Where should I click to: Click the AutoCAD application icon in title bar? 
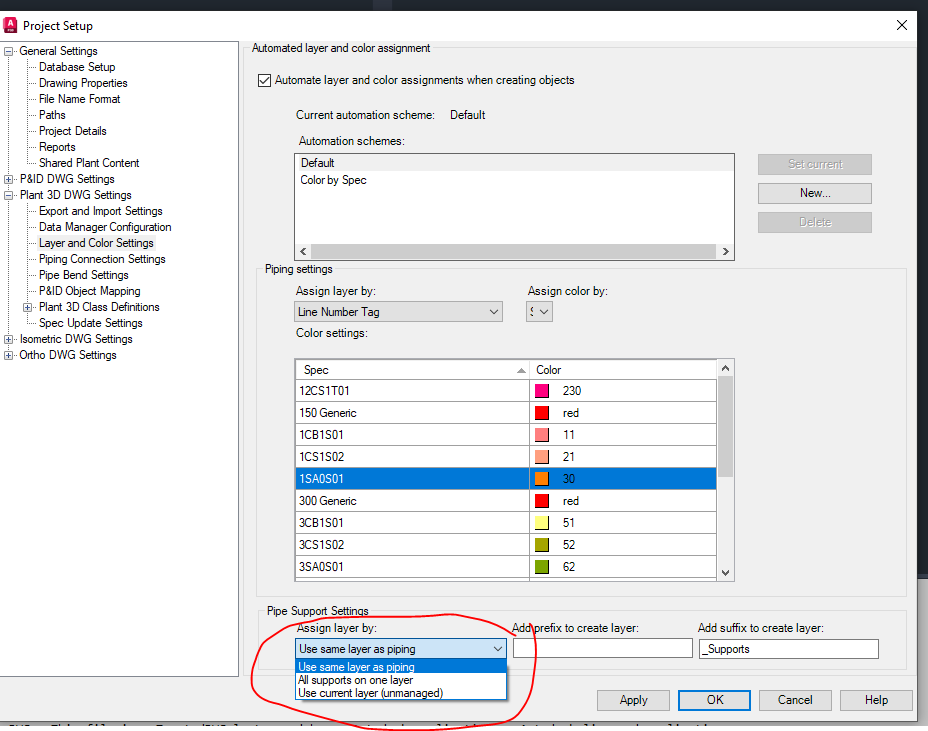pos(12,25)
